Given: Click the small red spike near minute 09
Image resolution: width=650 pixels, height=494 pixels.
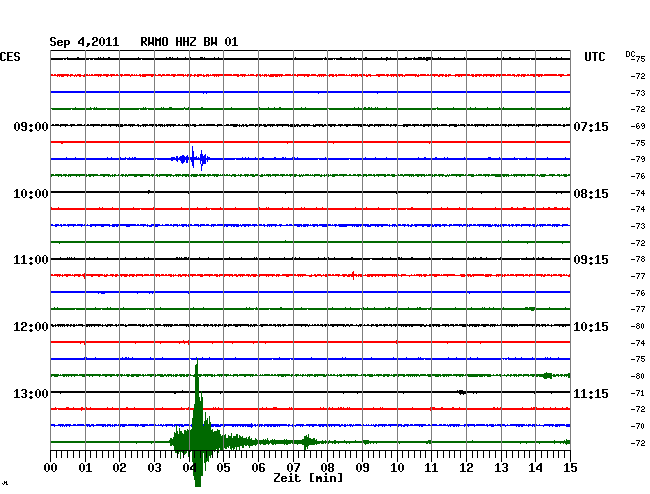Looking at the screenshot, I should click(x=353, y=275).
